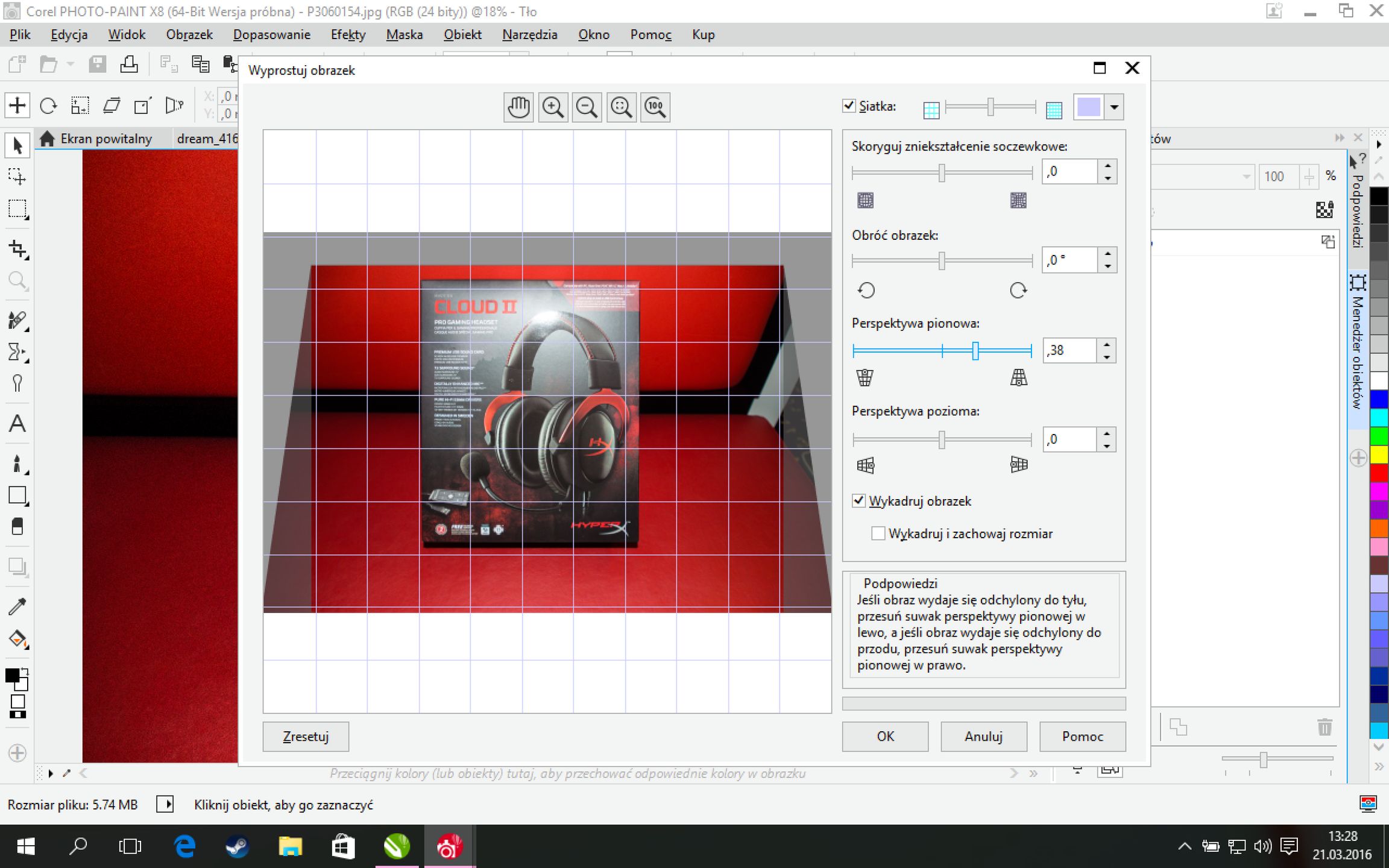Uncheck the Siatka grid checkbox
The image size is (1389, 868).
849,106
